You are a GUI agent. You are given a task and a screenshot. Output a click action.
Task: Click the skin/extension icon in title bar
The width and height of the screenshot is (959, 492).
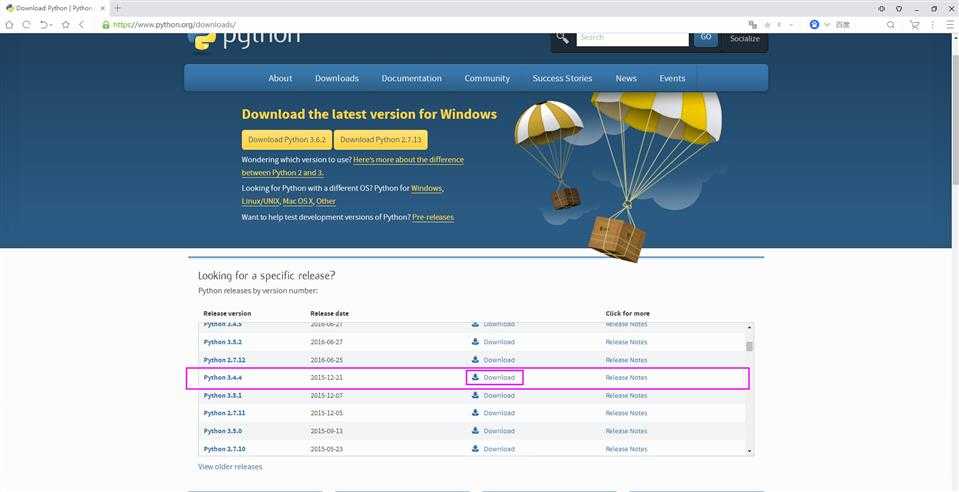[x=881, y=9]
